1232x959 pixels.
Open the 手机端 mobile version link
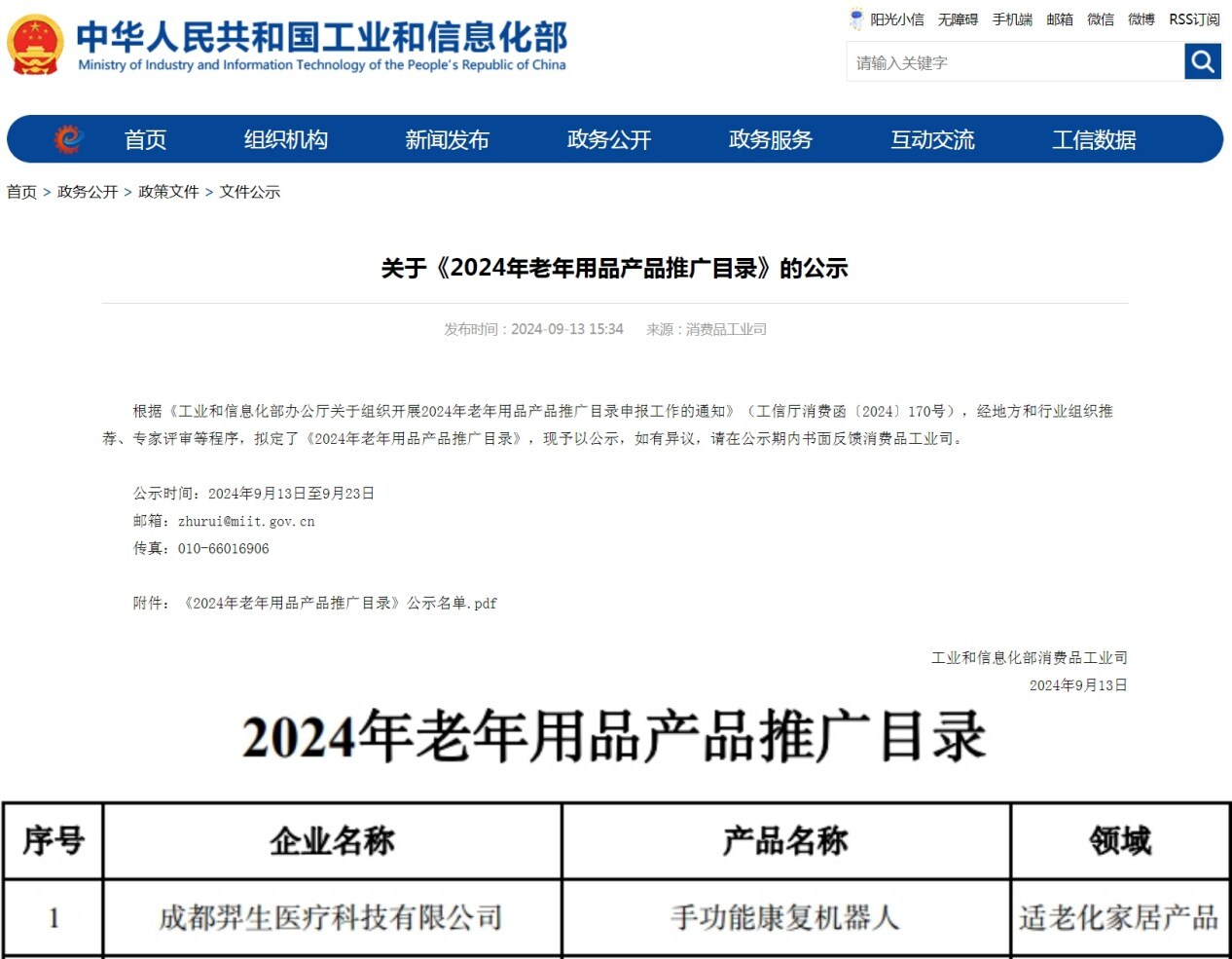[x=1012, y=19]
